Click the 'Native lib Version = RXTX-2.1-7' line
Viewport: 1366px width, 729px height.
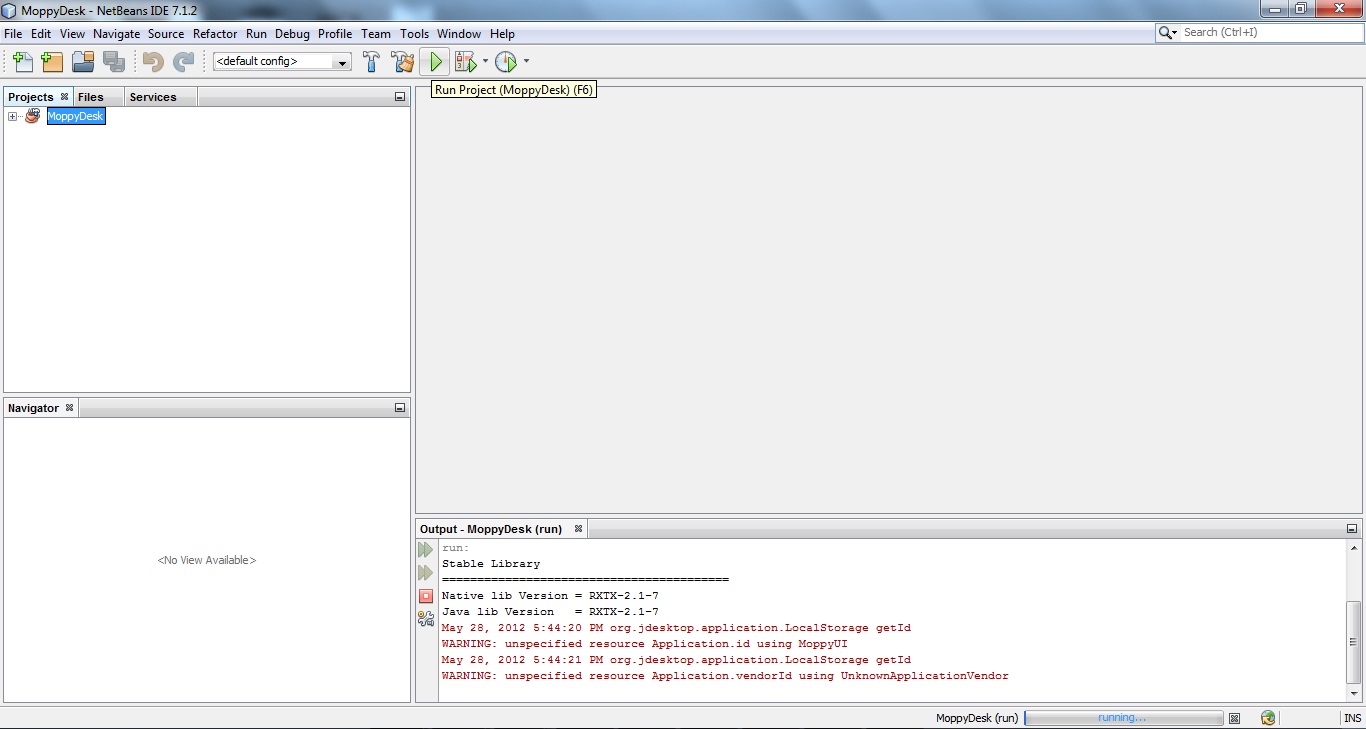click(550, 596)
